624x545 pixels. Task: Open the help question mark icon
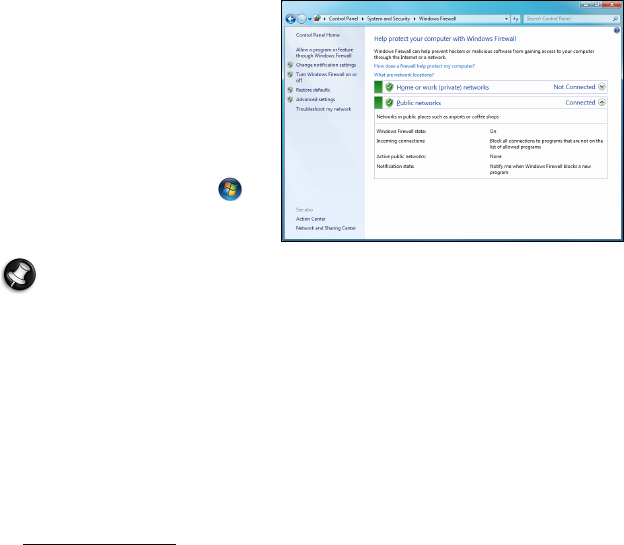[x=616, y=31]
